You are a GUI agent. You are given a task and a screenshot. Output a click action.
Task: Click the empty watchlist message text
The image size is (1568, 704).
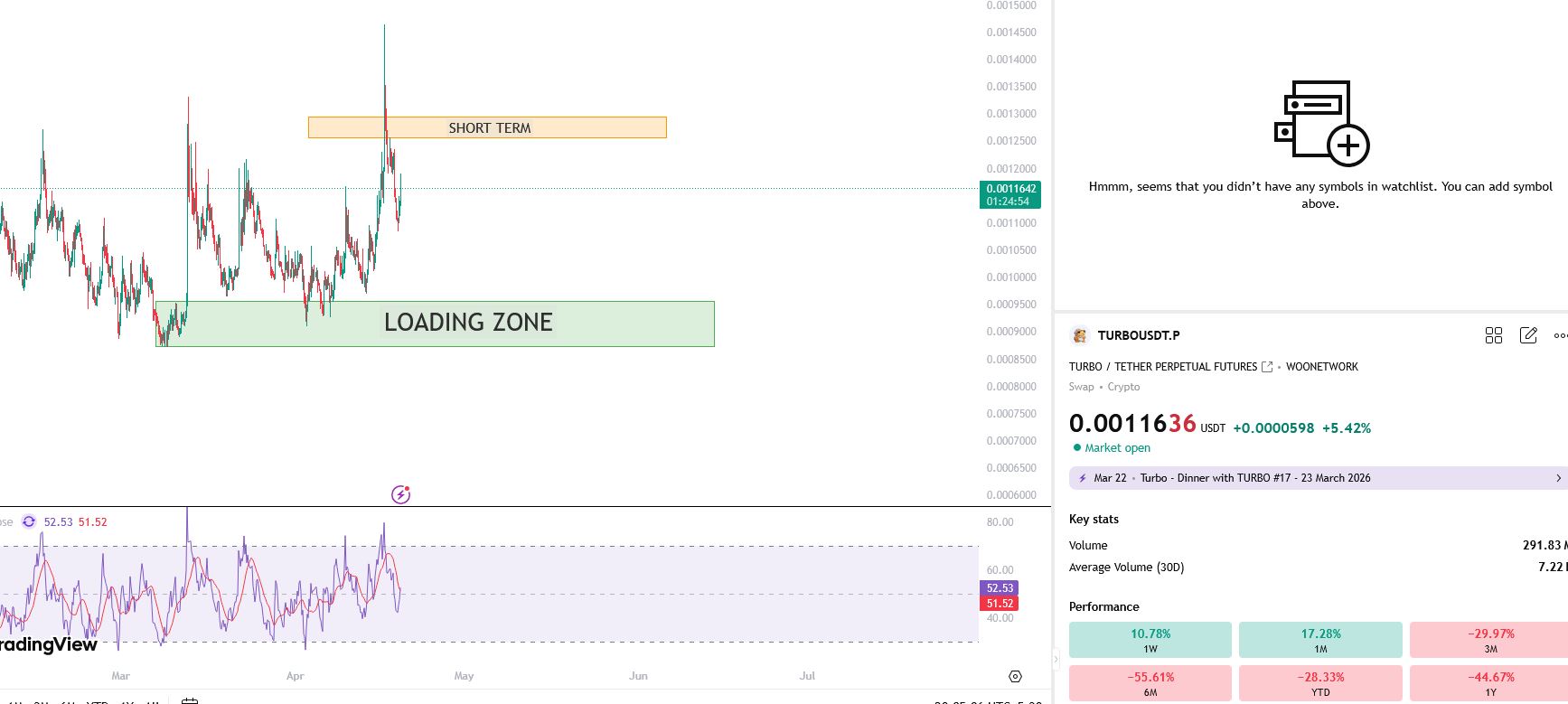coord(1320,195)
